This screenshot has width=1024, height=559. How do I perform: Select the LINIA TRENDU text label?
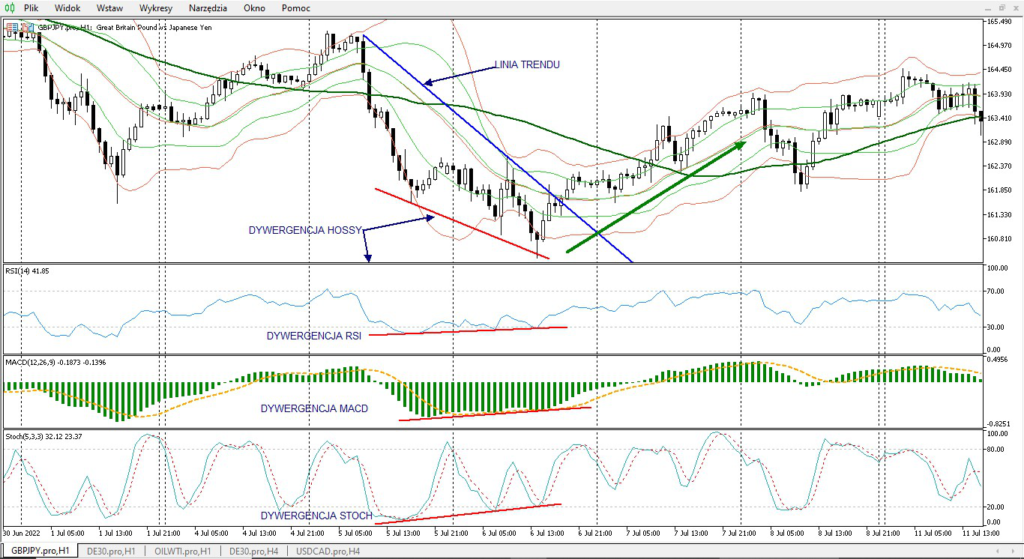[527, 65]
